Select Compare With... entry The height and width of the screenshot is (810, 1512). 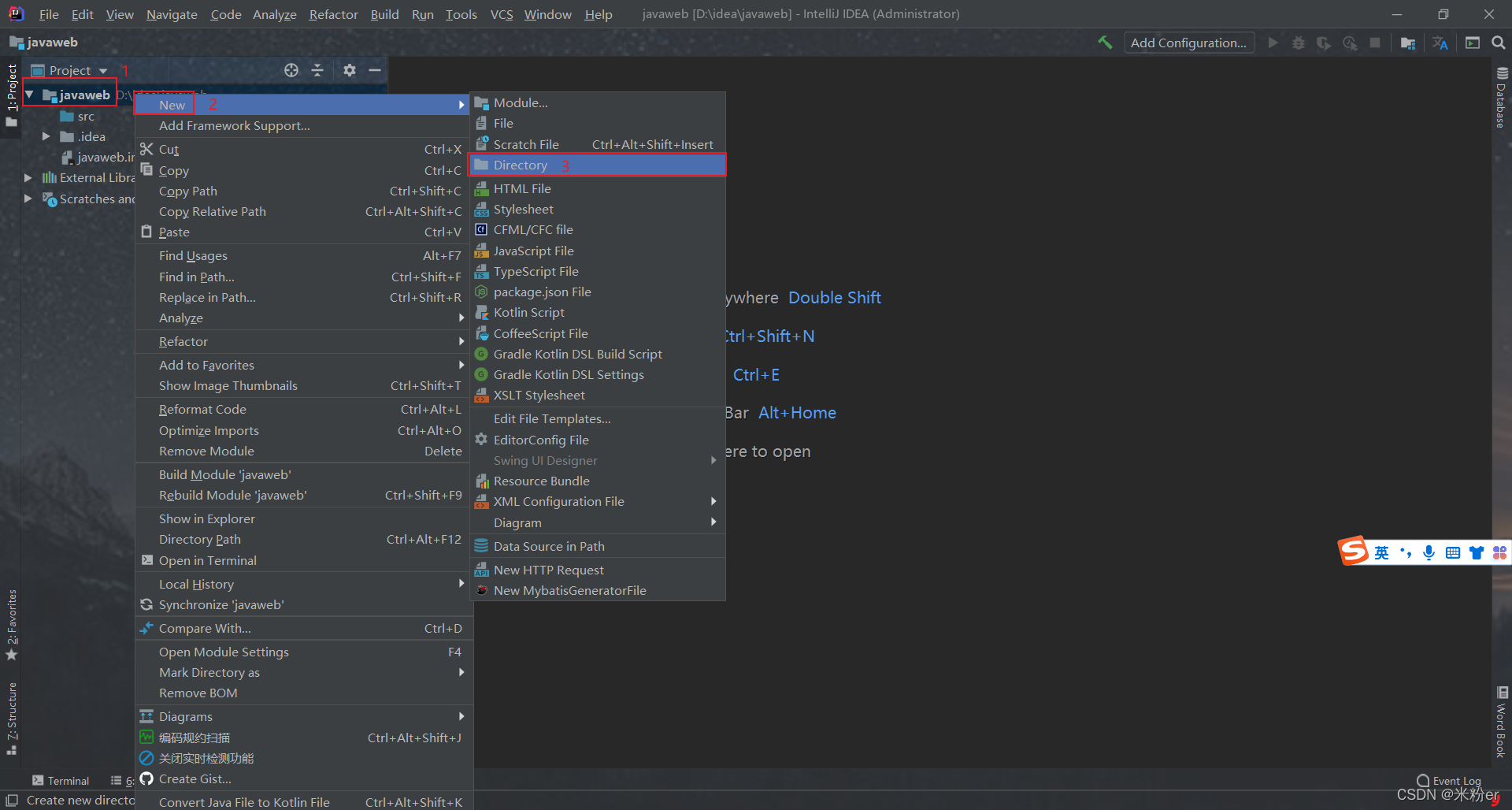point(304,628)
